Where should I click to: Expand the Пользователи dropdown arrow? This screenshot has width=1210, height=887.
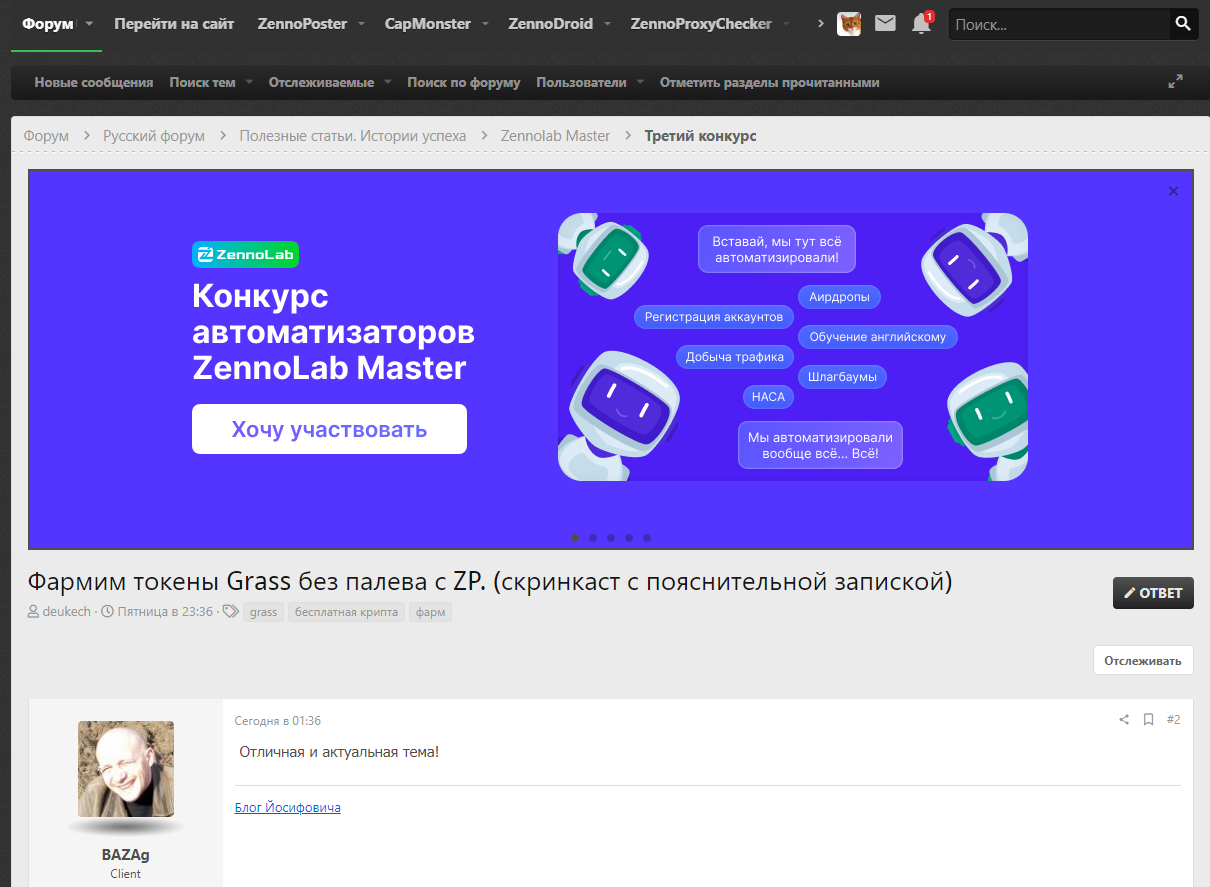640,83
